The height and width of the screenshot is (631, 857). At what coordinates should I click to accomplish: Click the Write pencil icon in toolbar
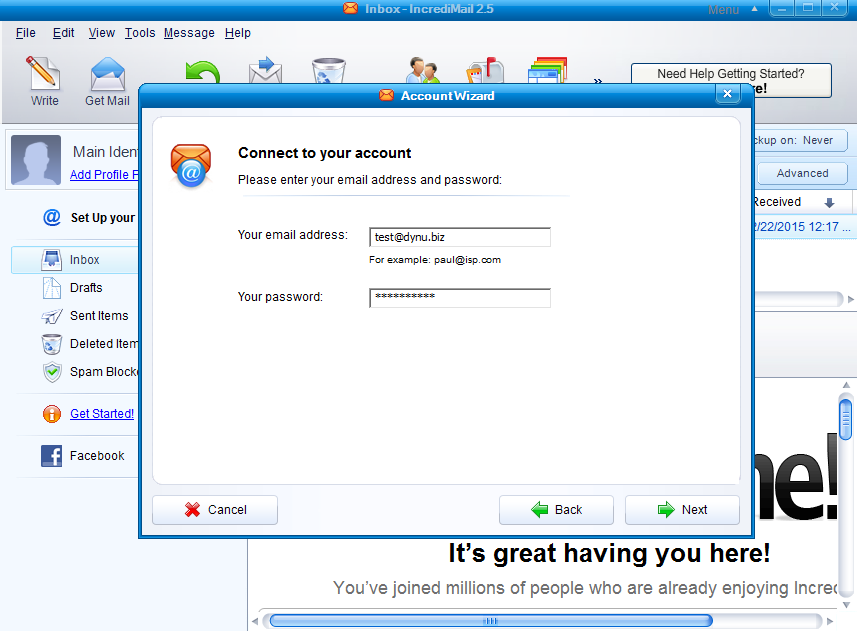pos(43,73)
